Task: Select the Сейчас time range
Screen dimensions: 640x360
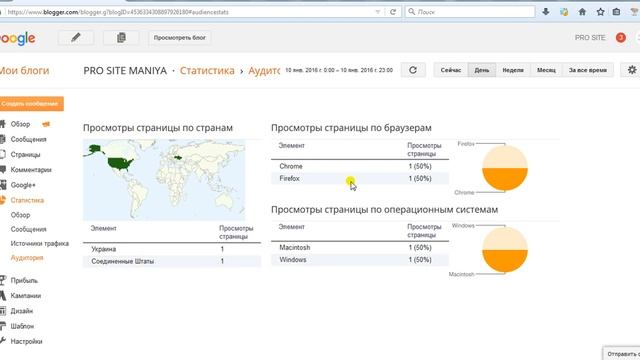Action: click(451, 70)
